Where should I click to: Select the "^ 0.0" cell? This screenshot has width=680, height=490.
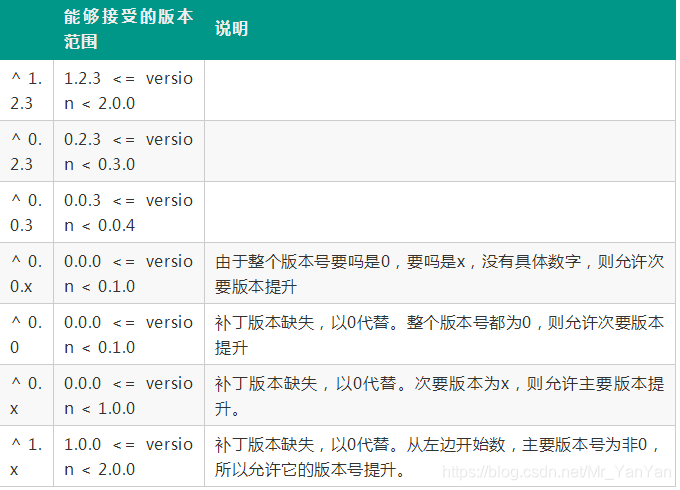click(x=27, y=334)
